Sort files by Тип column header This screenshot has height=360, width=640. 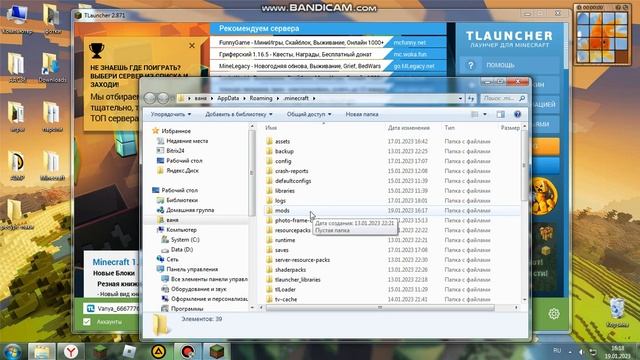pos(449,128)
